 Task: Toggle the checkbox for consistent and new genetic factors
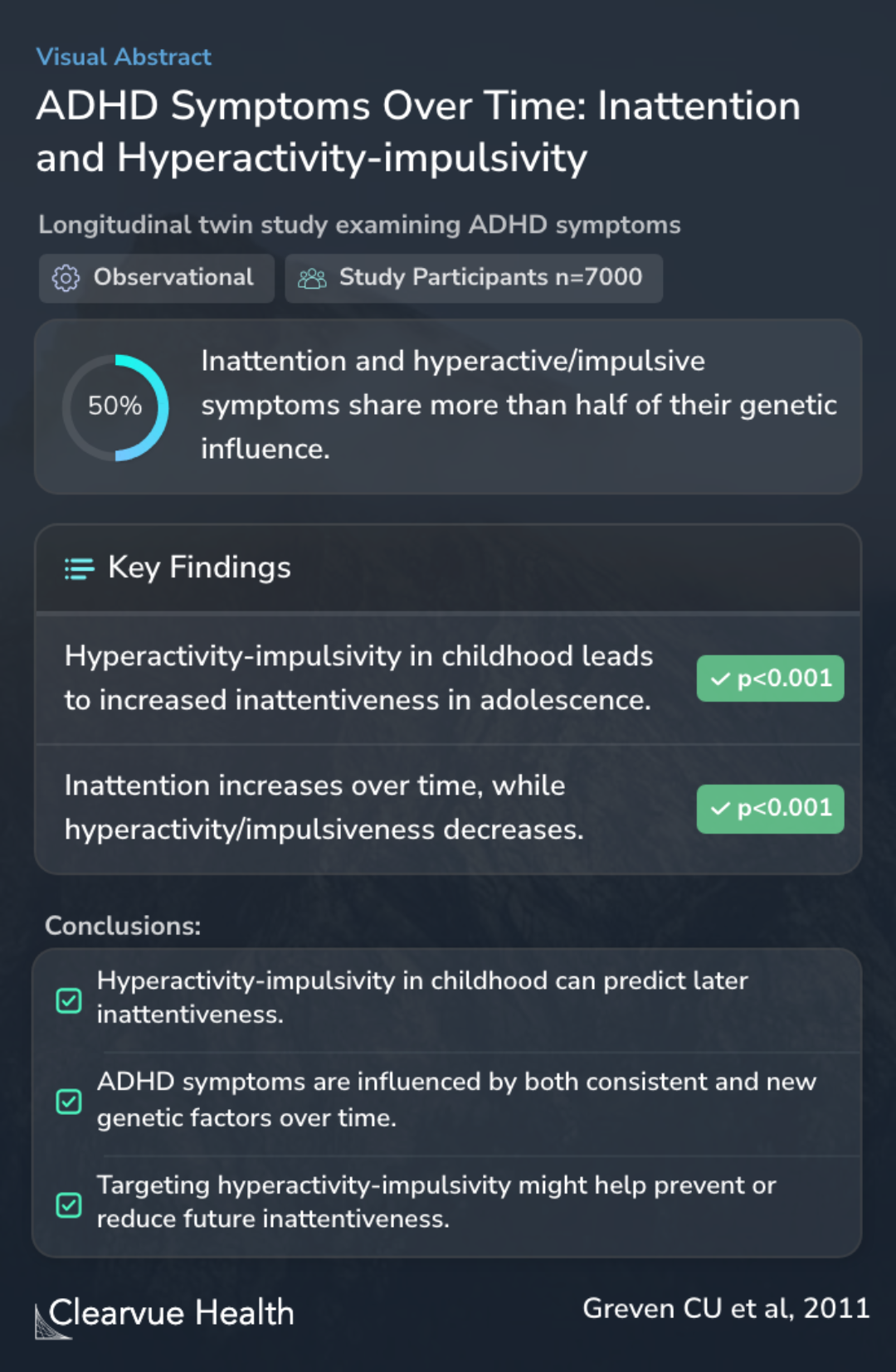(x=69, y=1102)
